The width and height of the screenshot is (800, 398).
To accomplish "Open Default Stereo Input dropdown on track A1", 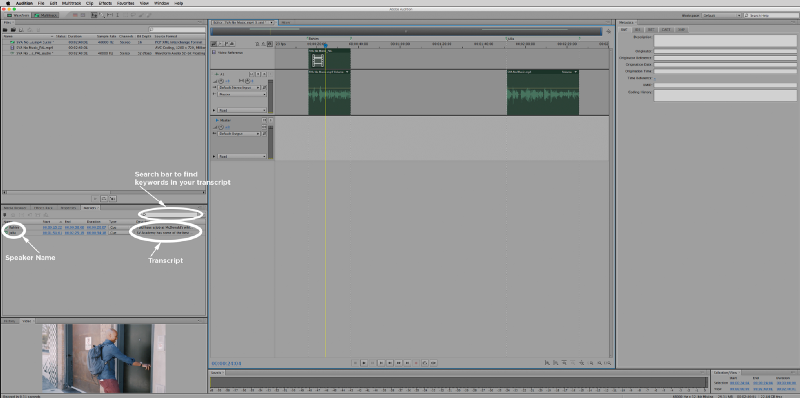I will tap(238, 88).
